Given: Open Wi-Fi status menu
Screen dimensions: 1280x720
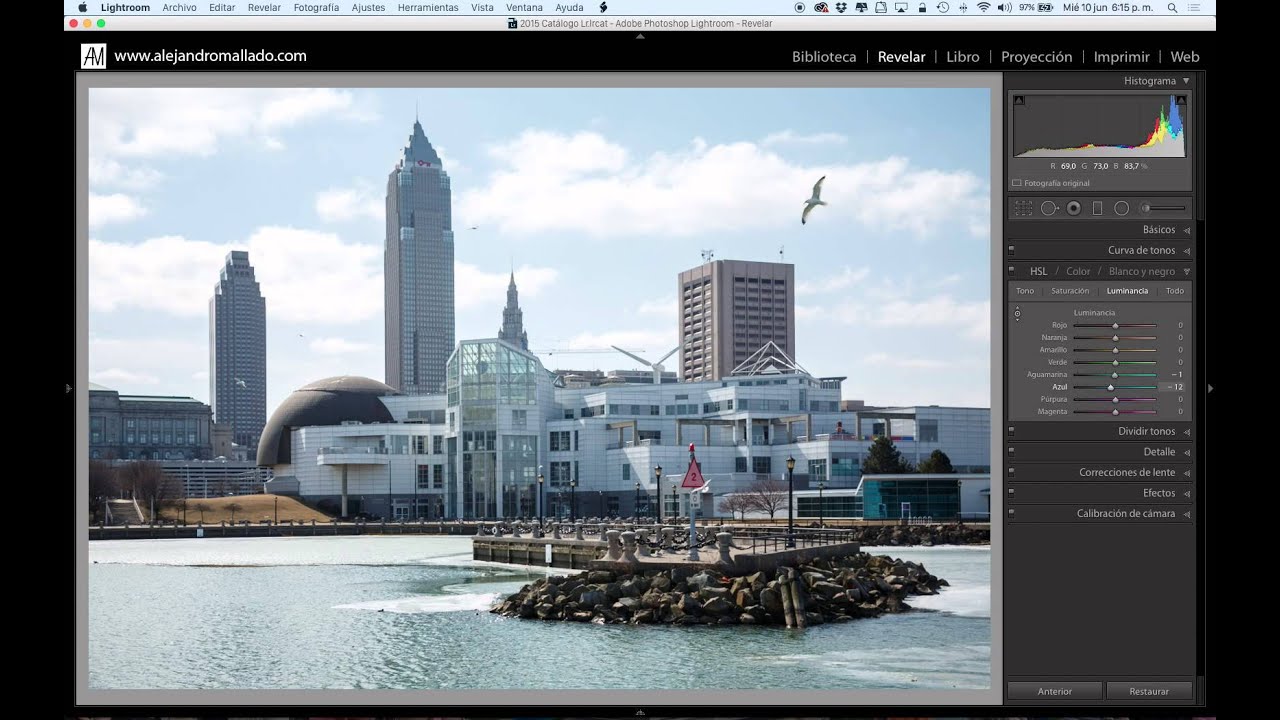Looking at the screenshot, I should (x=983, y=7).
